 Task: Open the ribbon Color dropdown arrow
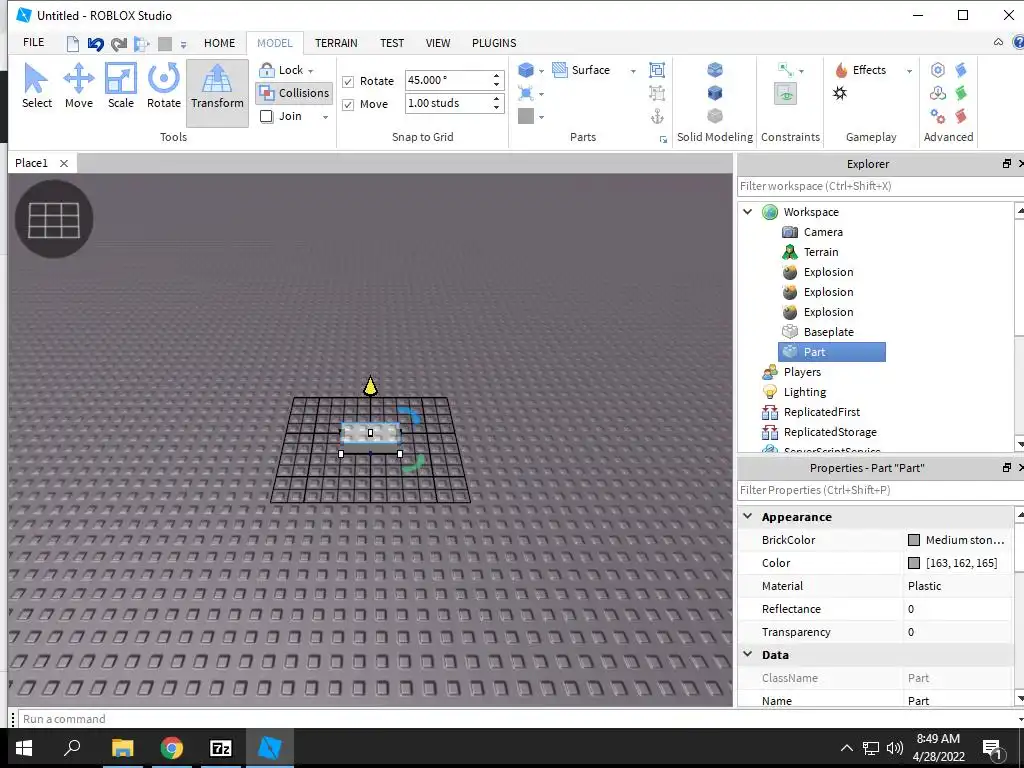[541, 117]
